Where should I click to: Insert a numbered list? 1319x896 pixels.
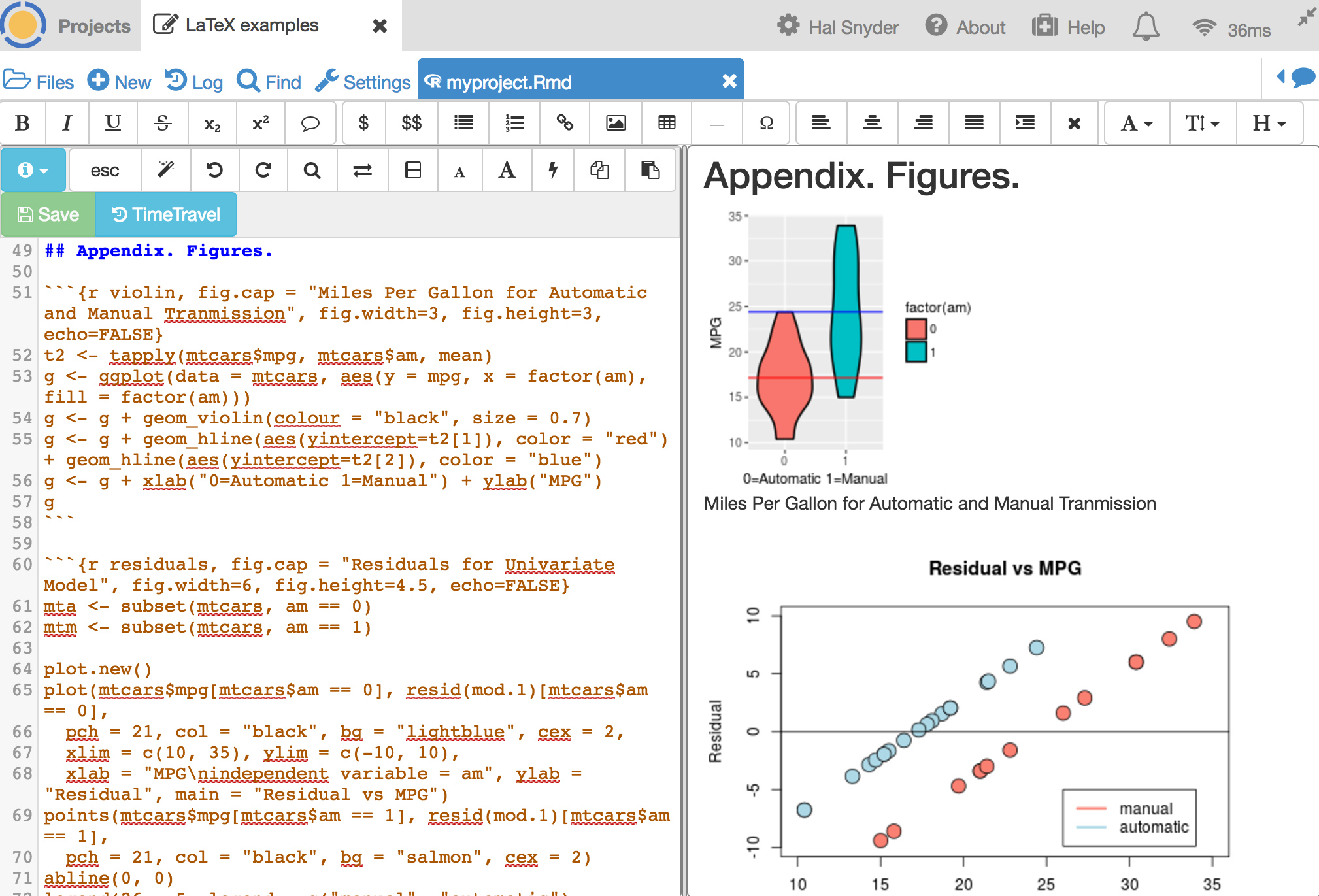click(514, 123)
